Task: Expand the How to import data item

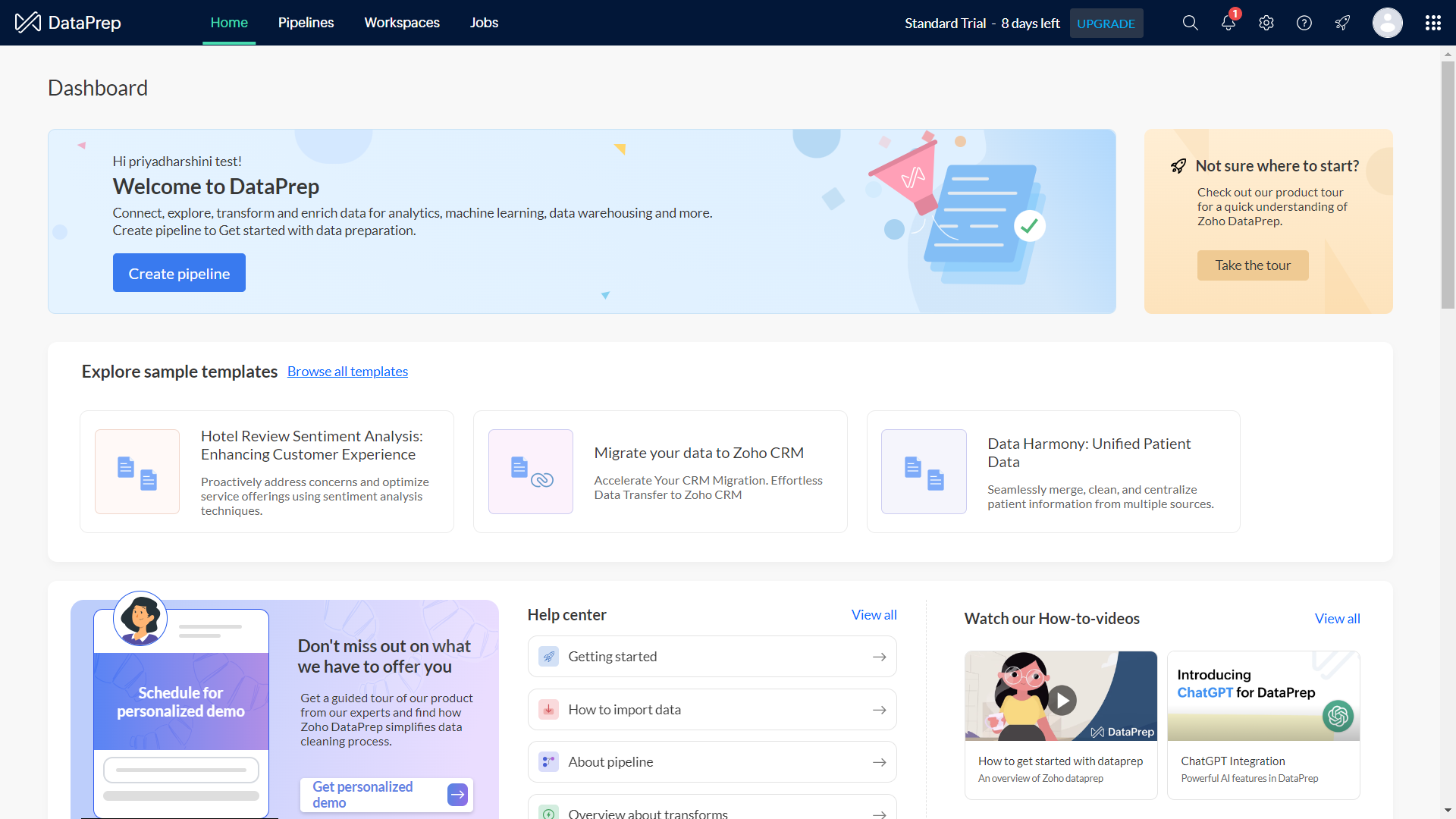Action: [711, 710]
